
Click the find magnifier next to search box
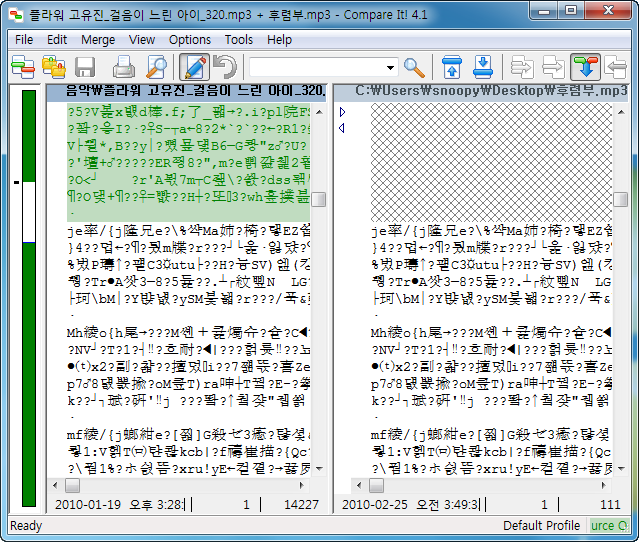[x=414, y=68]
